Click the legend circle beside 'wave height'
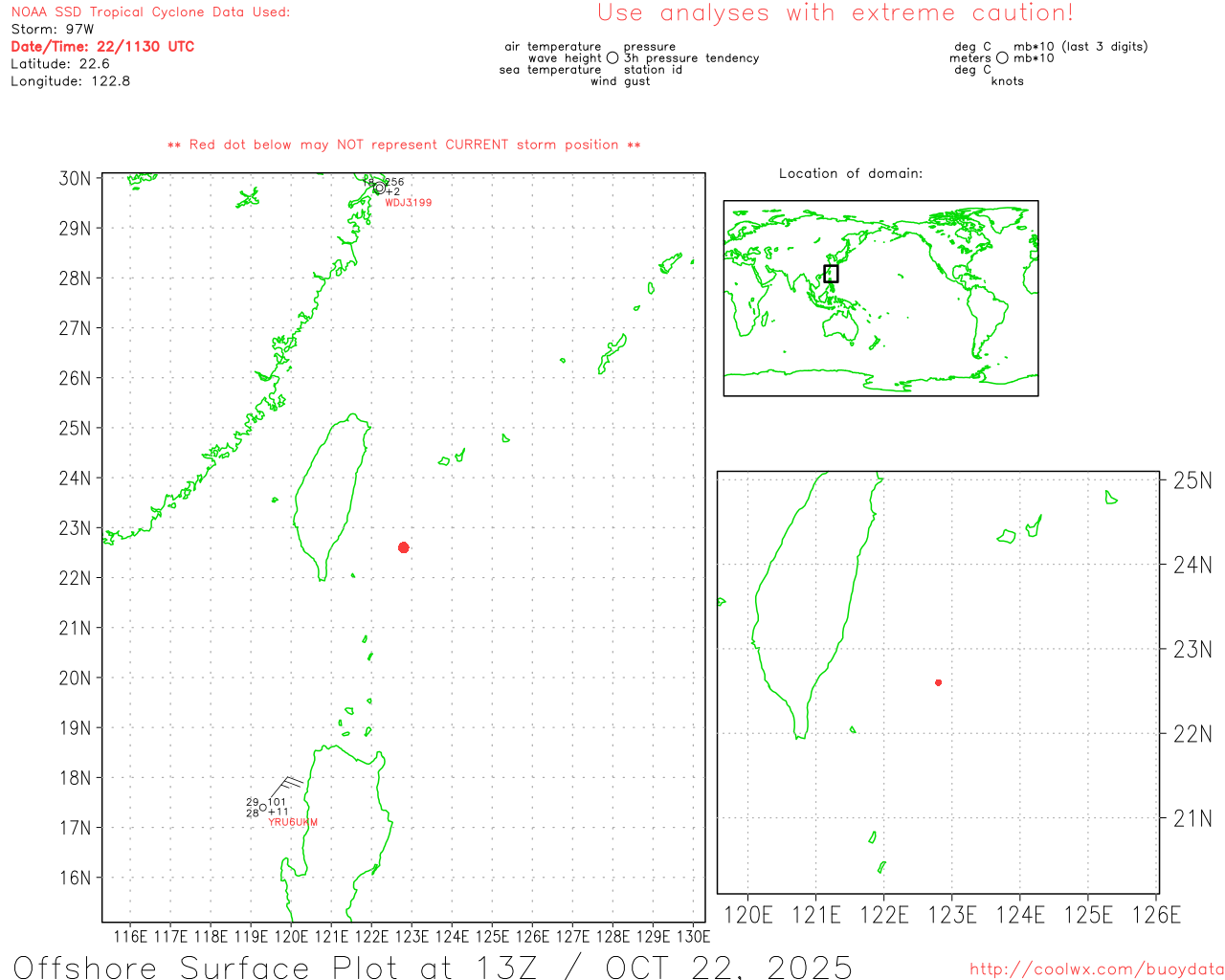The height and width of the screenshot is (980, 1225). tap(612, 58)
